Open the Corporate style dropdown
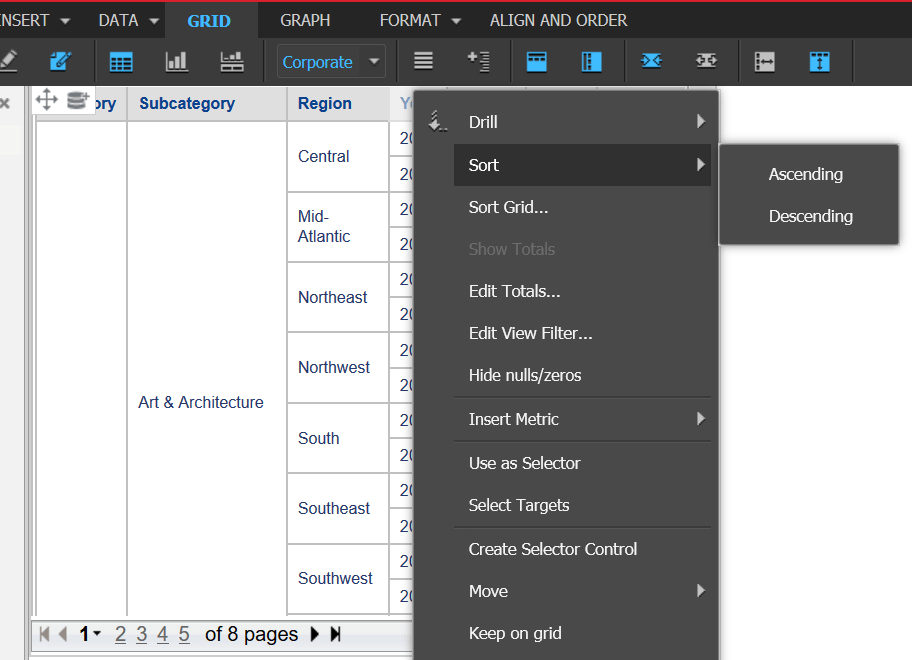This screenshot has width=912, height=660. tap(331, 62)
